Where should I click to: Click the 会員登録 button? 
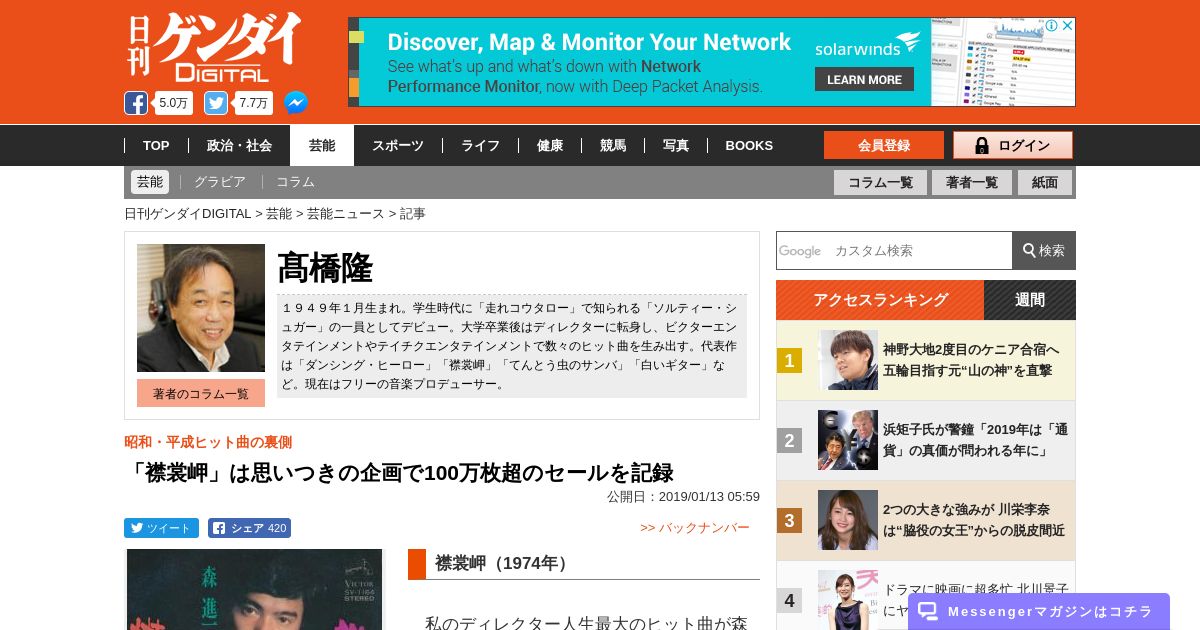coord(884,145)
